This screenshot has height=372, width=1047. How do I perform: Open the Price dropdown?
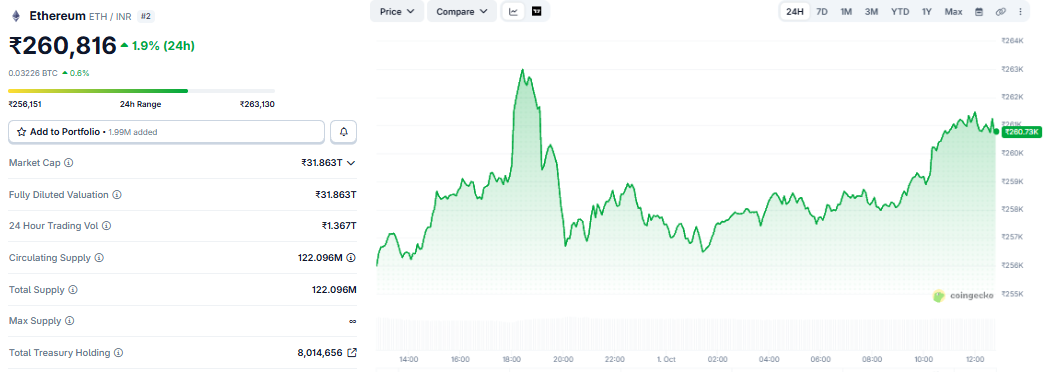click(397, 11)
